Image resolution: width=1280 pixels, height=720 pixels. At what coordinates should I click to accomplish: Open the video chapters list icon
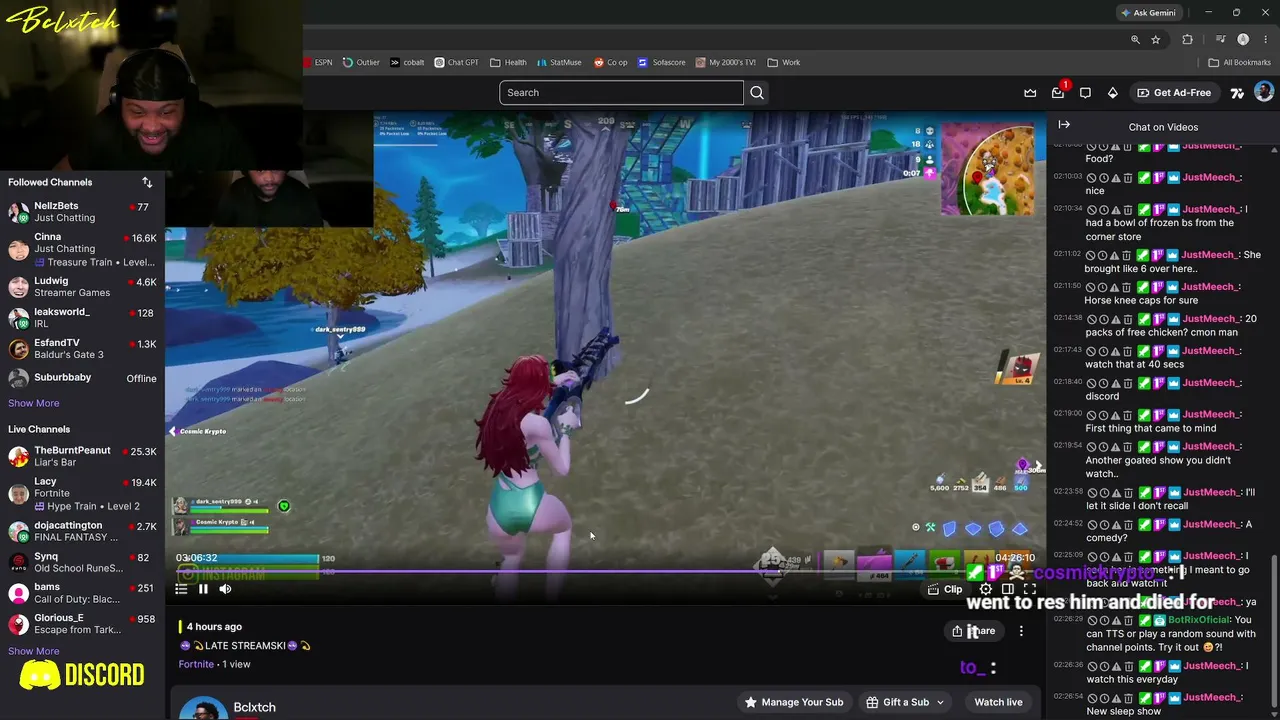[x=181, y=589]
